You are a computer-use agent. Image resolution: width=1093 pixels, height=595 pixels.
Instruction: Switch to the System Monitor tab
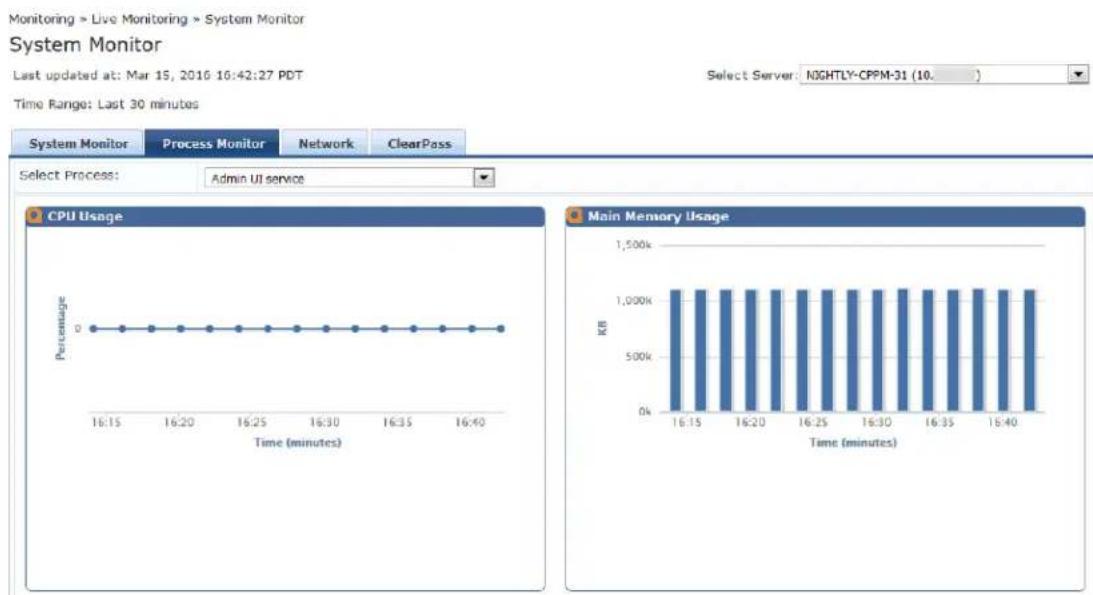click(x=77, y=144)
